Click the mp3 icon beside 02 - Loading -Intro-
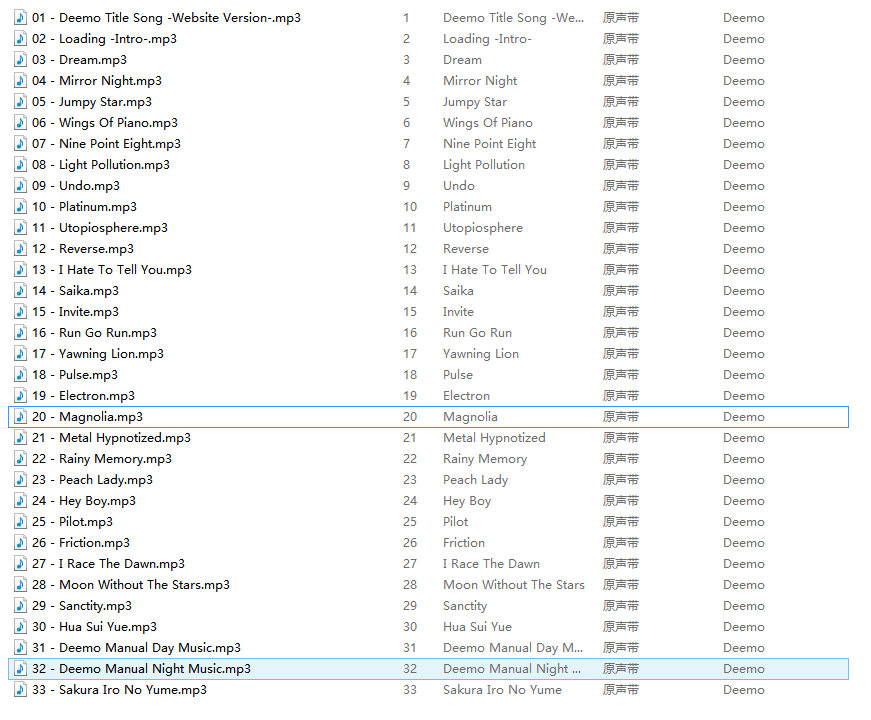The image size is (871, 720). (20, 38)
